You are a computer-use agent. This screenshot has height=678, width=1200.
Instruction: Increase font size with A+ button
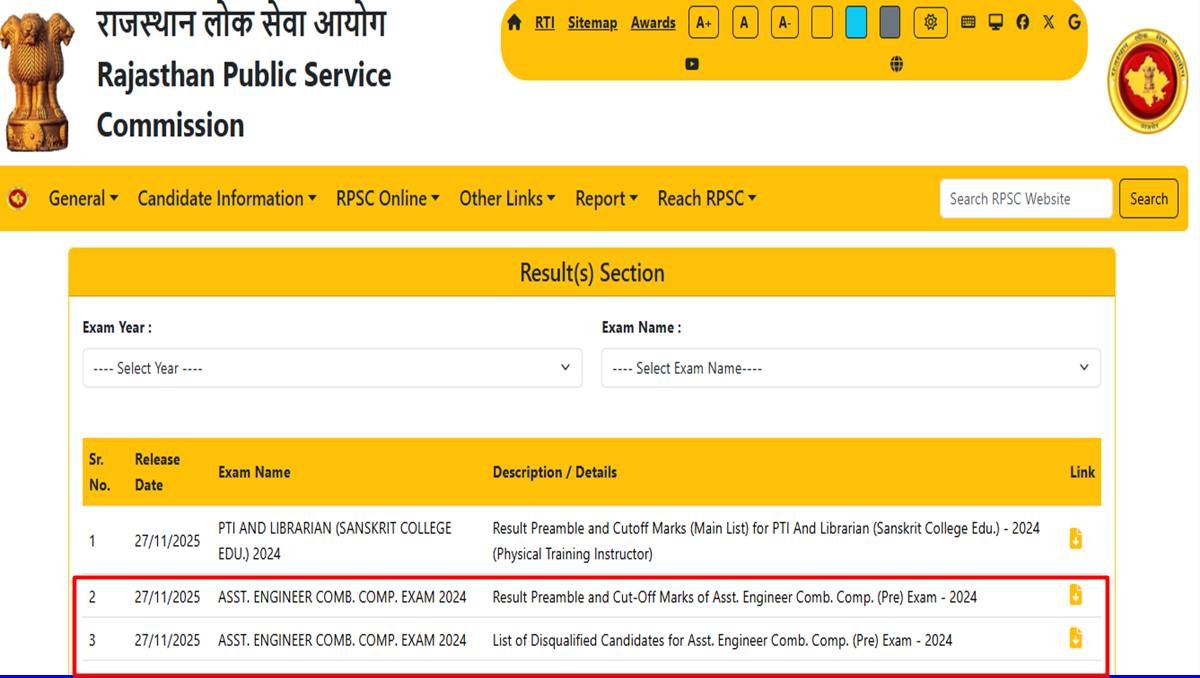pyautogui.click(x=704, y=22)
